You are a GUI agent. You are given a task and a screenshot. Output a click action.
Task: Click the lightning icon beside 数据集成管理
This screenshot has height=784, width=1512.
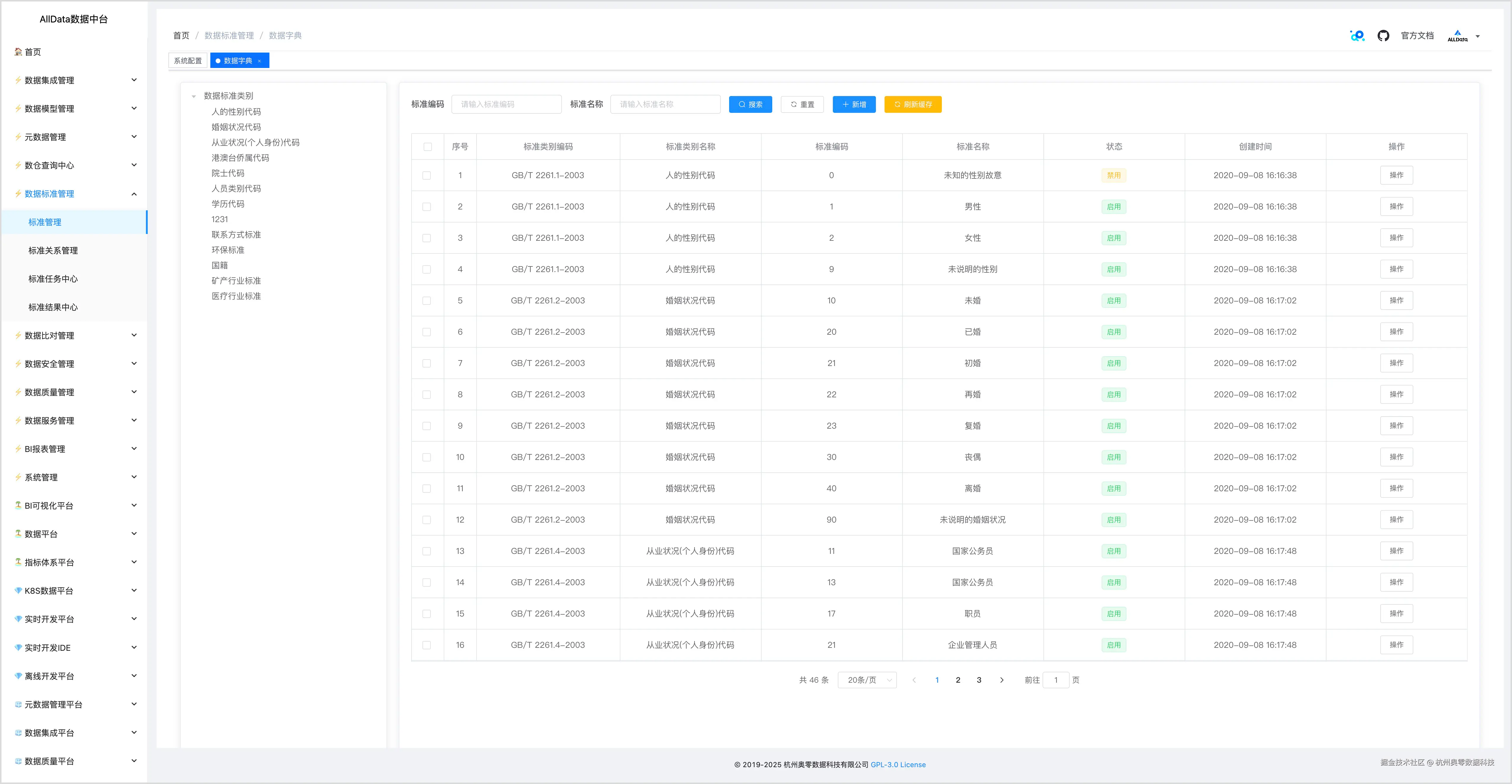[18, 80]
